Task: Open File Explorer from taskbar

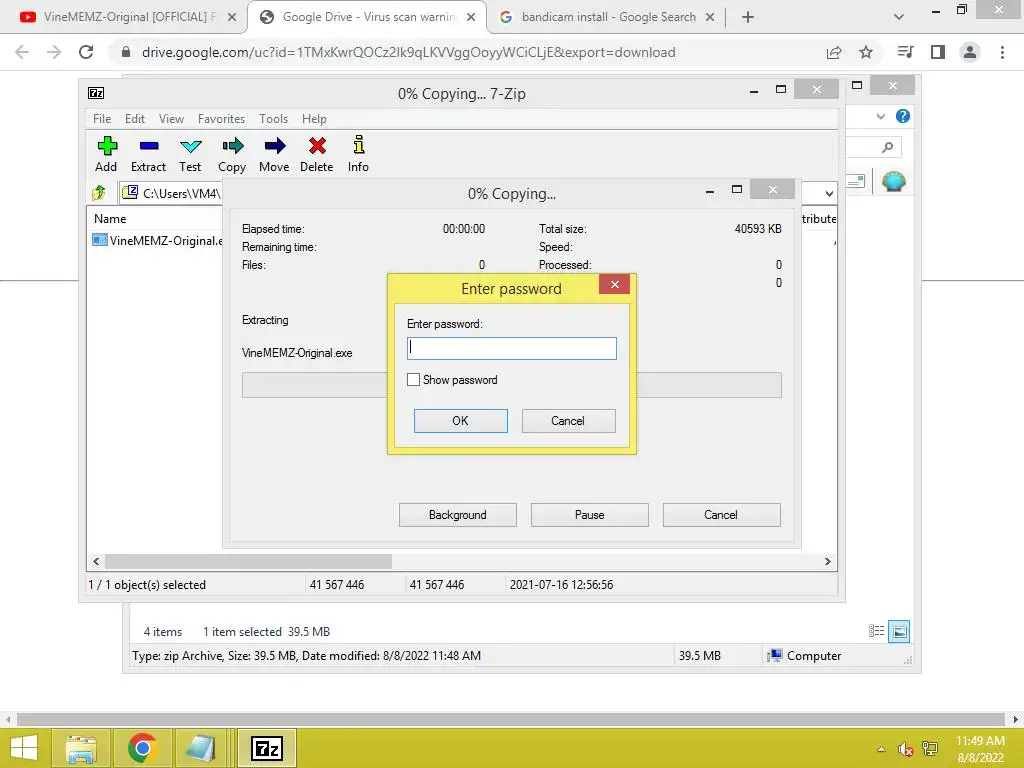Action: tap(80, 748)
